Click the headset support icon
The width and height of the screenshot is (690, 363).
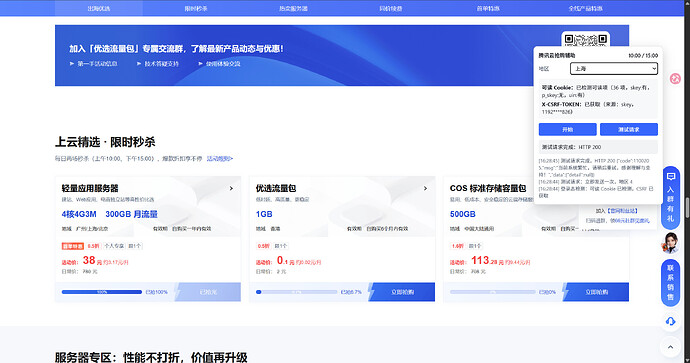670,321
